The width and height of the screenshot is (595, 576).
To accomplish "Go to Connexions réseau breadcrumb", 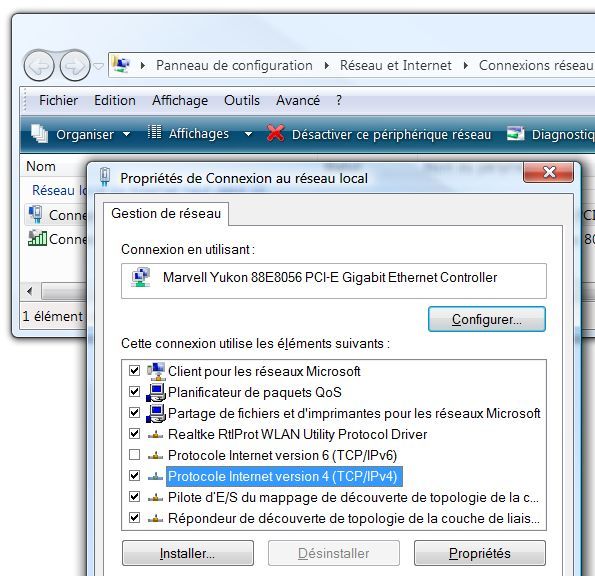I will 536,66.
